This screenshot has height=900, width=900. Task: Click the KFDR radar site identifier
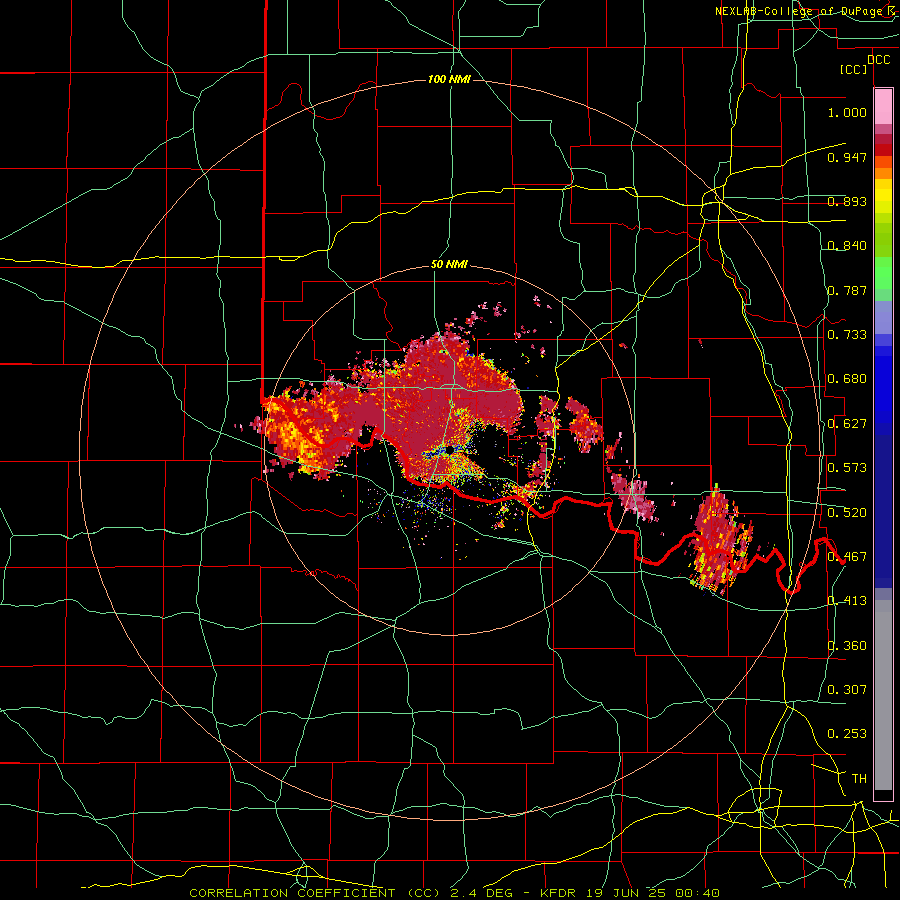(560, 893)
